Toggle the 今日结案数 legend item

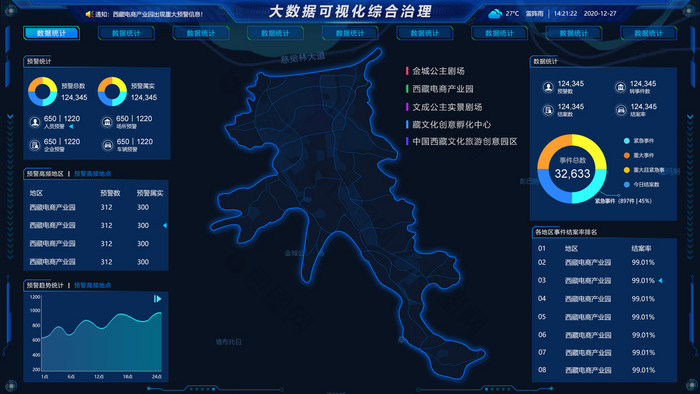click(642, 184)
